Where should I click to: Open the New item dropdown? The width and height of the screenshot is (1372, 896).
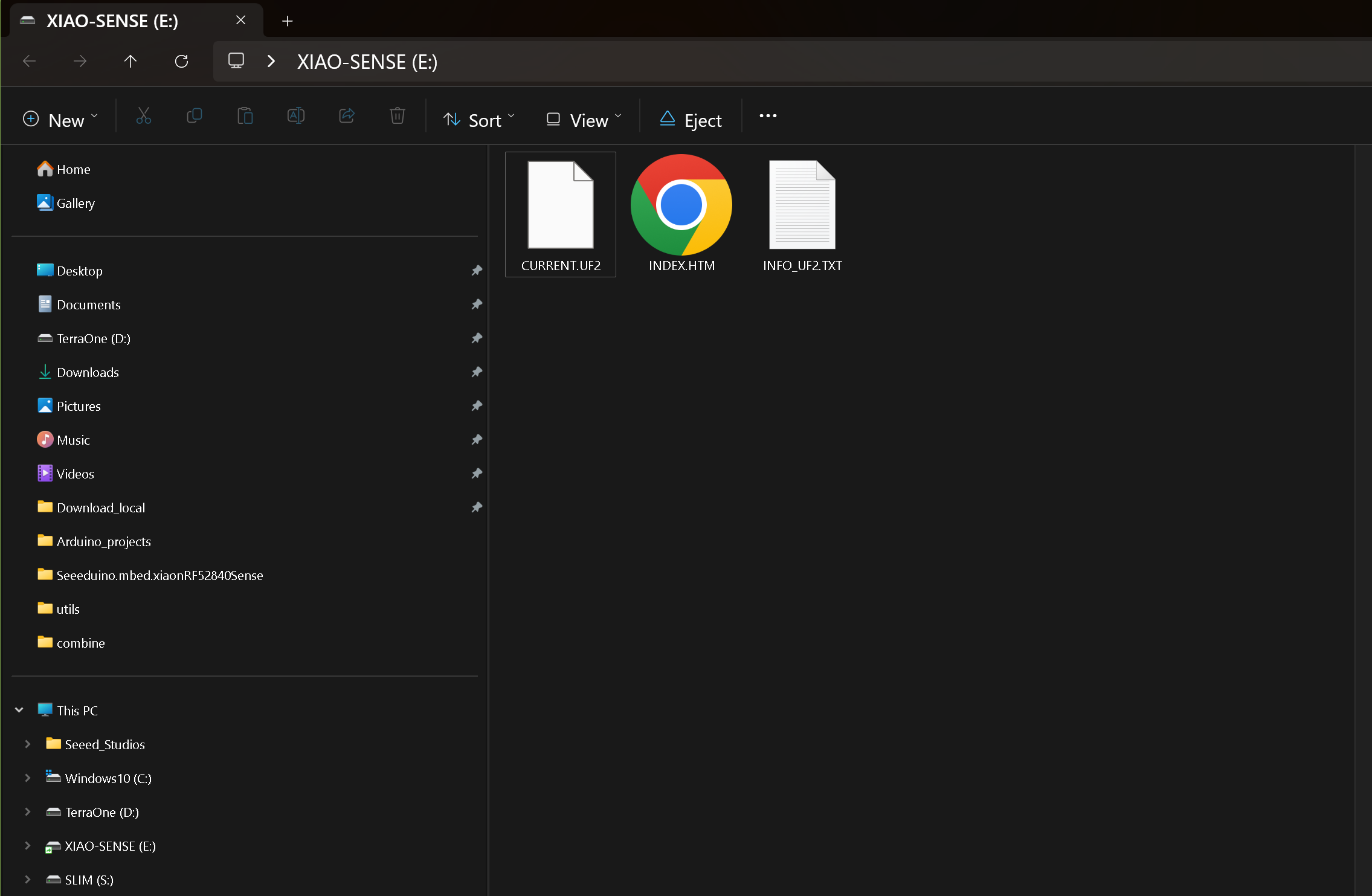point(60,120)
